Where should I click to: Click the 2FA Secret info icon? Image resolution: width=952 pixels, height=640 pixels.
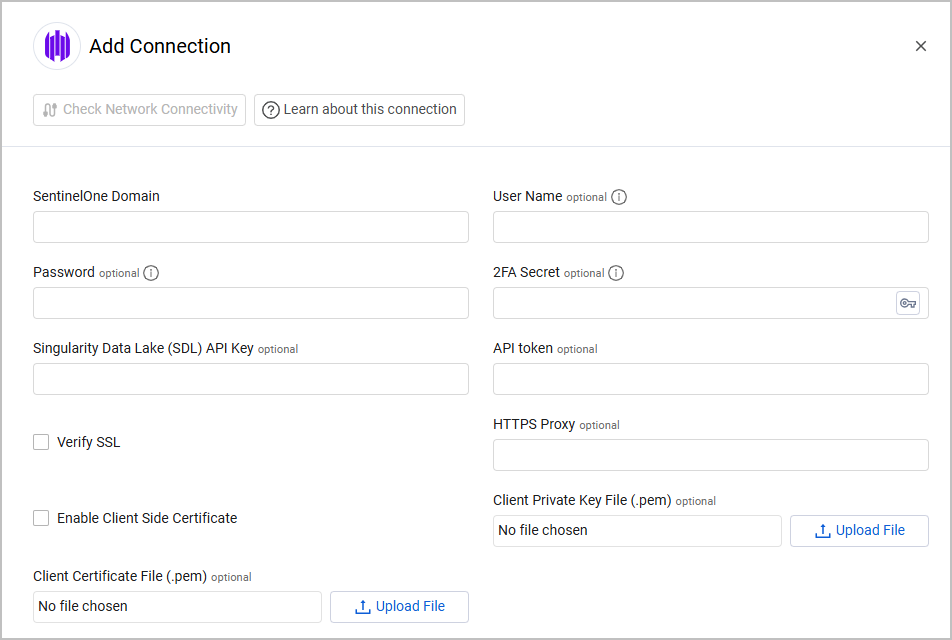pos(616,273)
